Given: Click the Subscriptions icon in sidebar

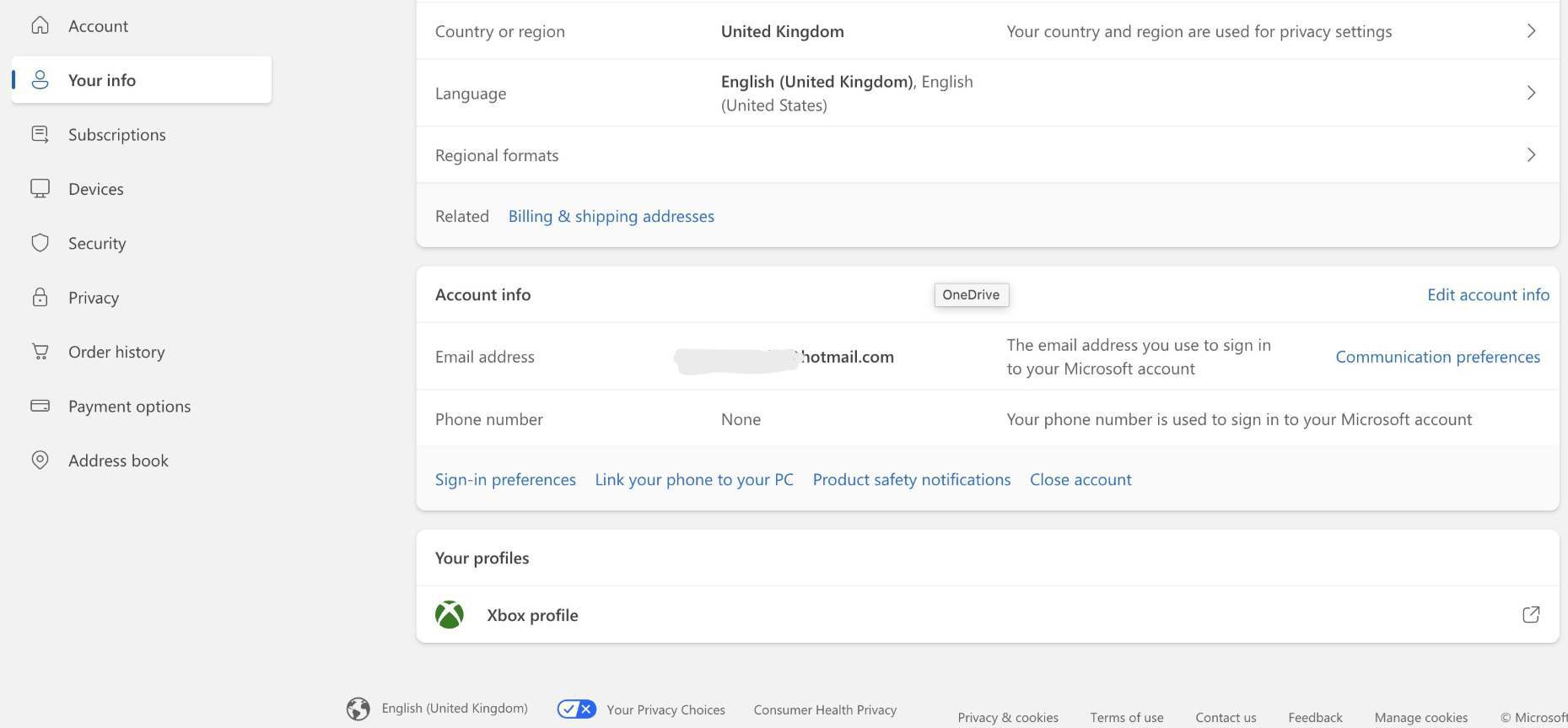Looking at the screenshot, I should pyautogui.click(x=40, y=134).
